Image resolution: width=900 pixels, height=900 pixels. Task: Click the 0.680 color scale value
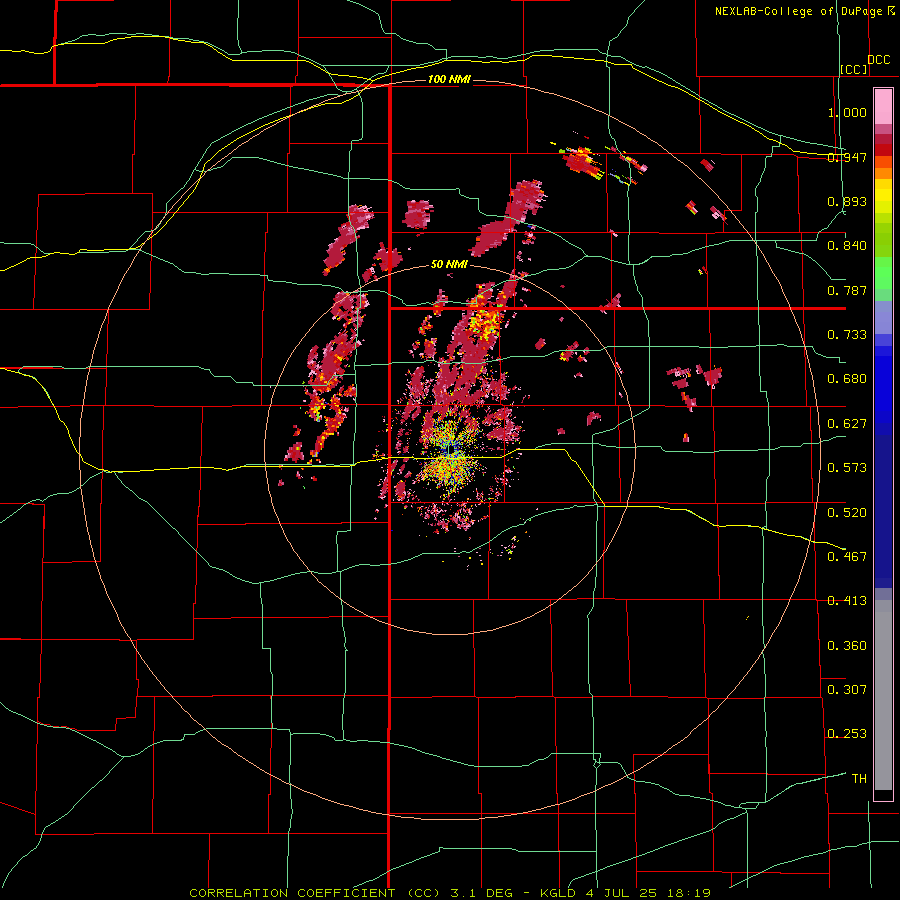[847, 379]
